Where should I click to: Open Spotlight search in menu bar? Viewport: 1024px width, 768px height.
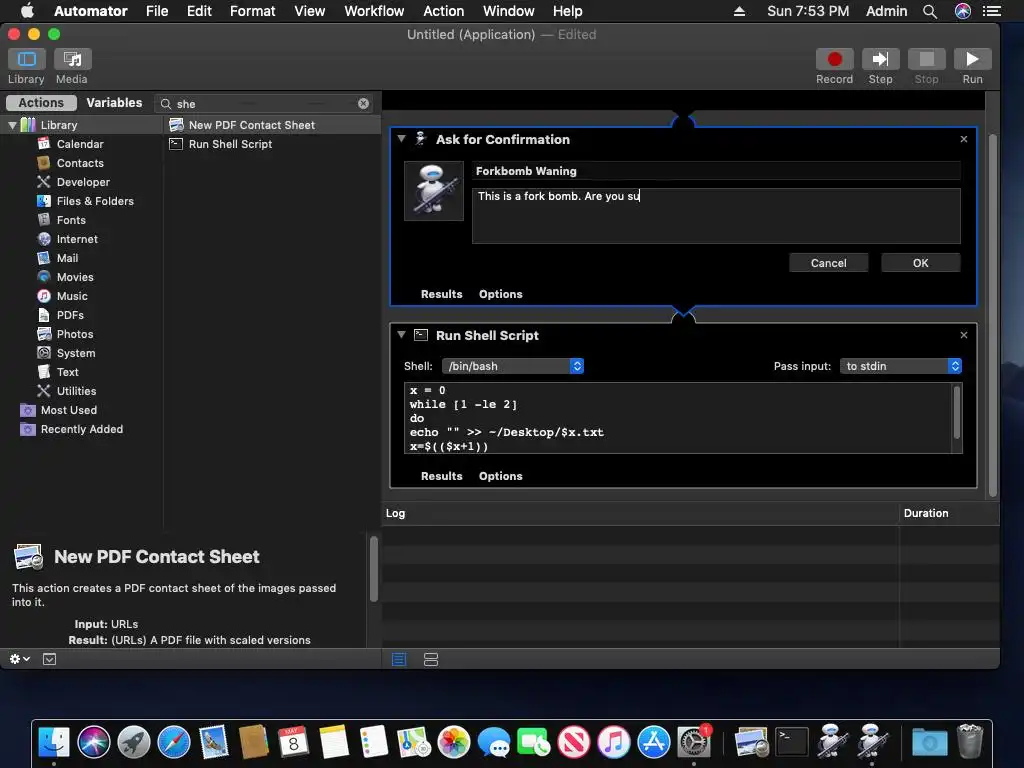click(930, 11)
